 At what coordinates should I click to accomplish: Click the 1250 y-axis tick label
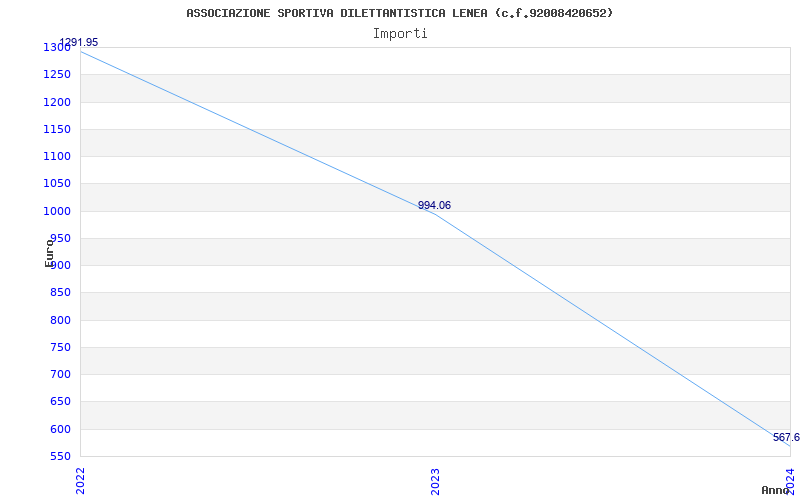point(57,74)
